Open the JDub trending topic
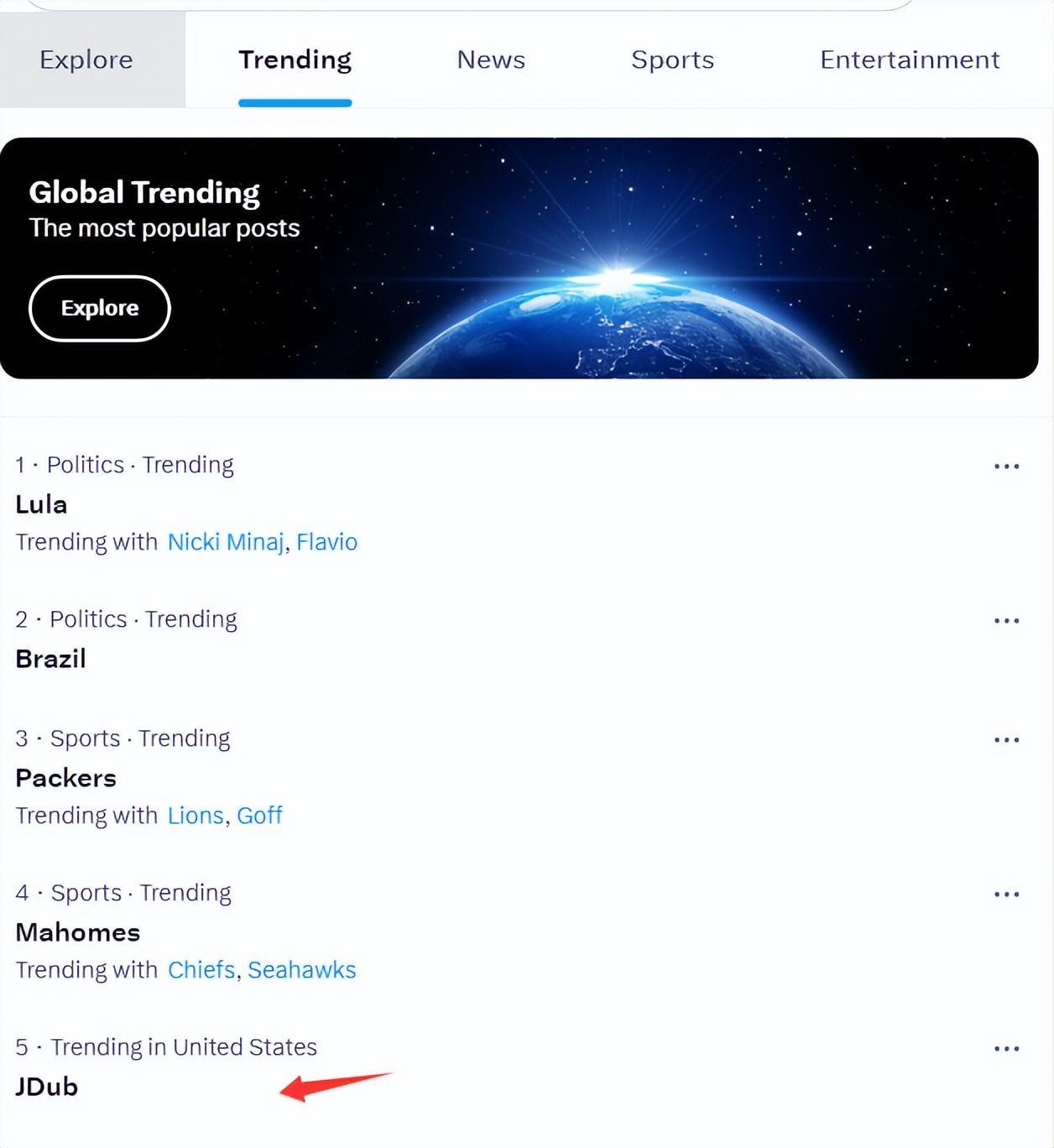 click(47, 1087)
